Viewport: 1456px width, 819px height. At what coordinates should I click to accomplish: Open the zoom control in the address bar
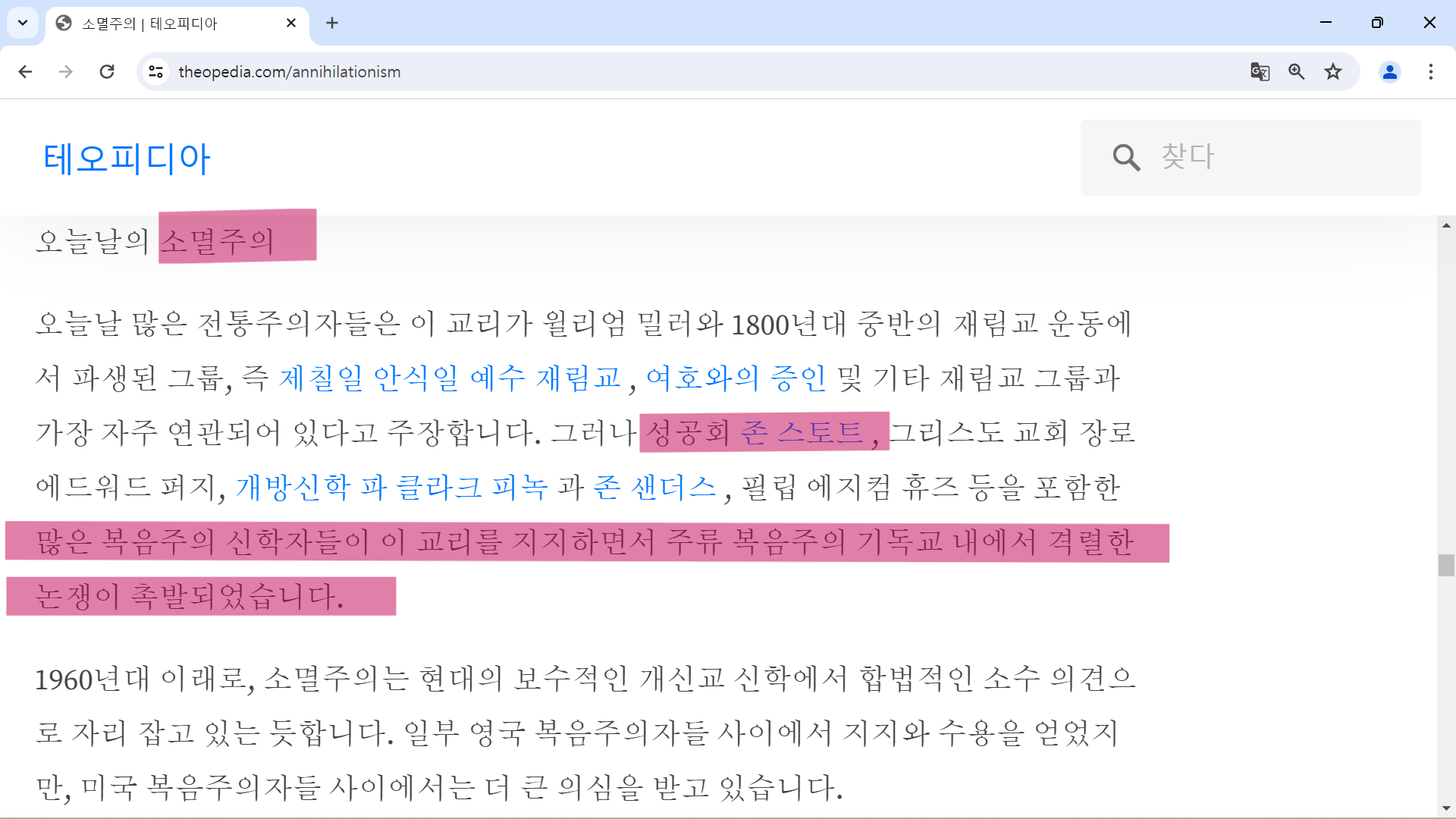1296,71
